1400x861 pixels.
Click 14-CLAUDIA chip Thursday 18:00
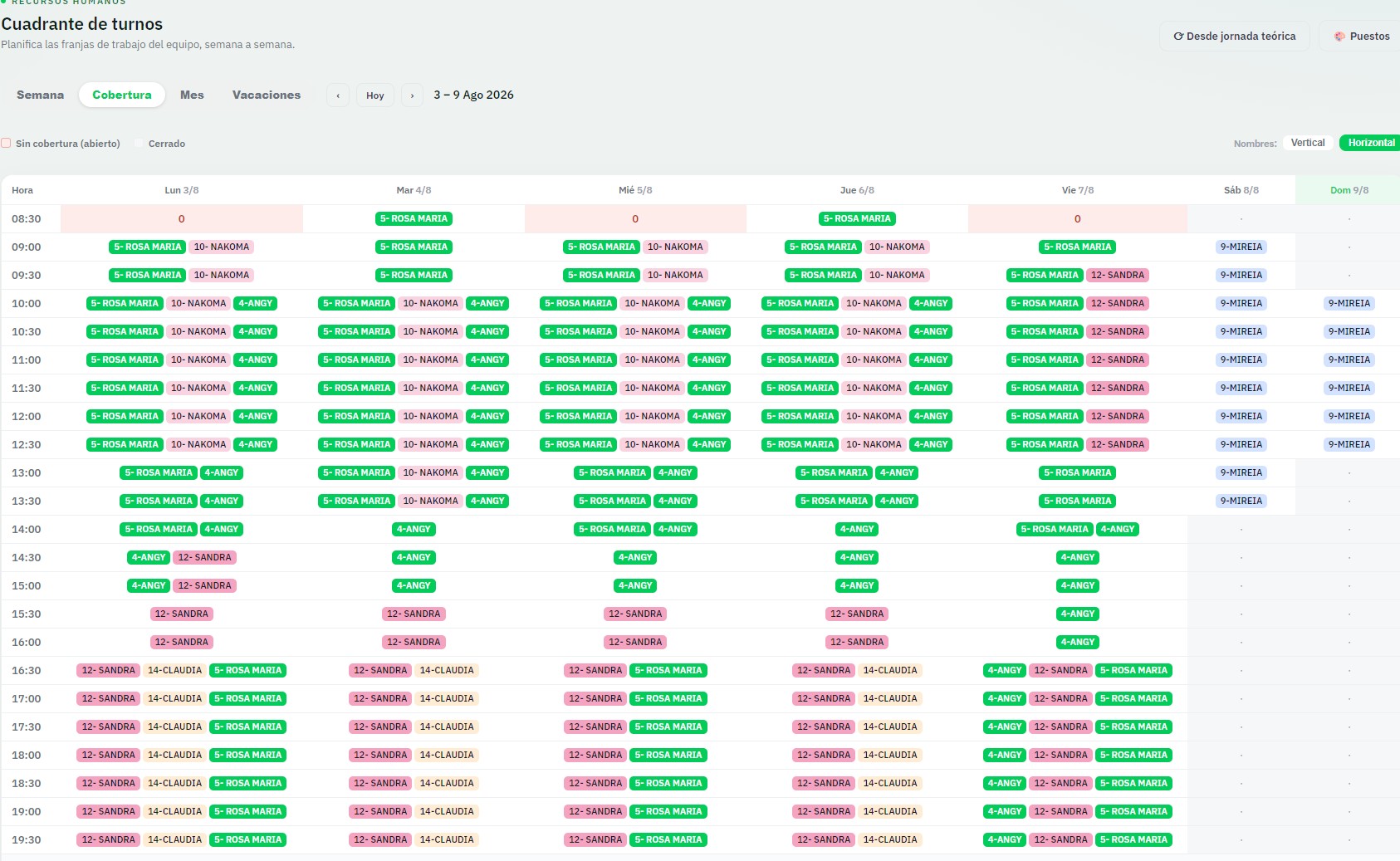click(x=890, y=756)
